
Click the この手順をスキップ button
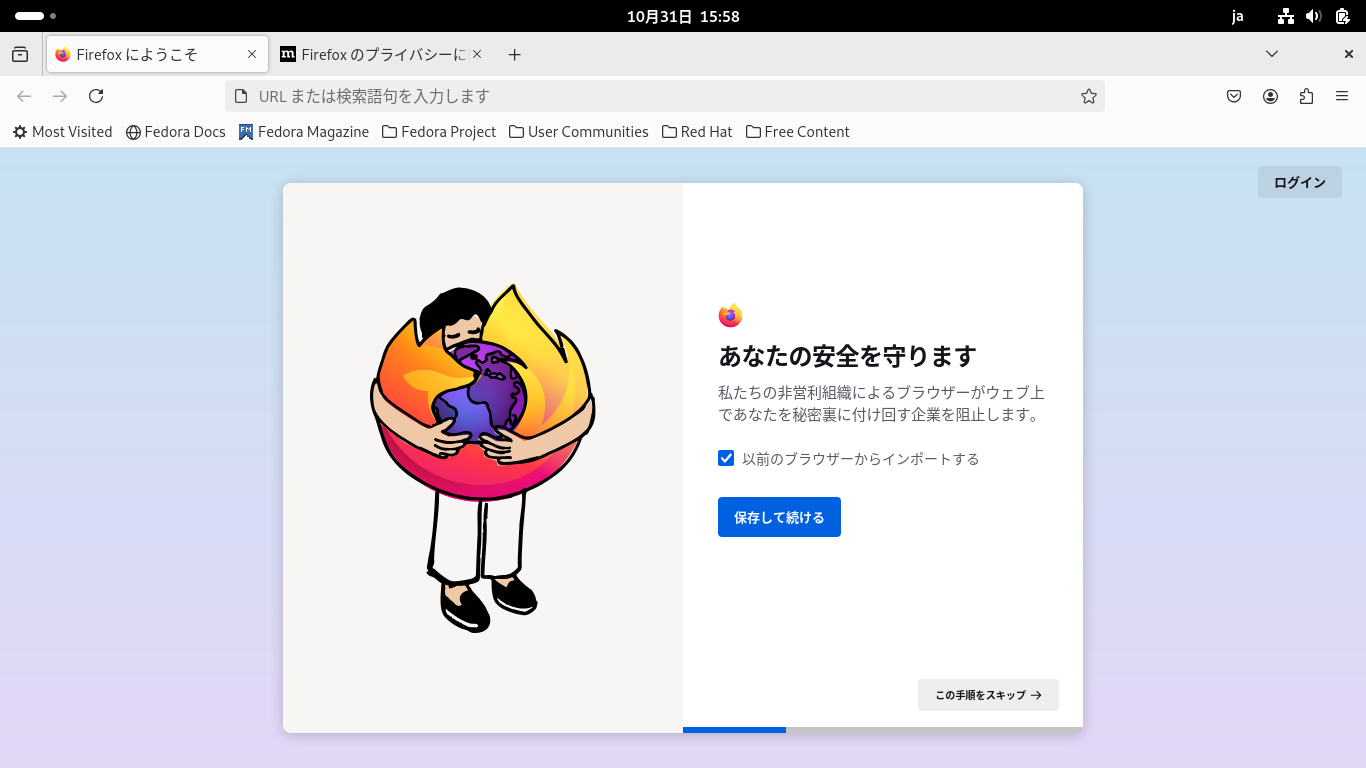click(988, 695)
